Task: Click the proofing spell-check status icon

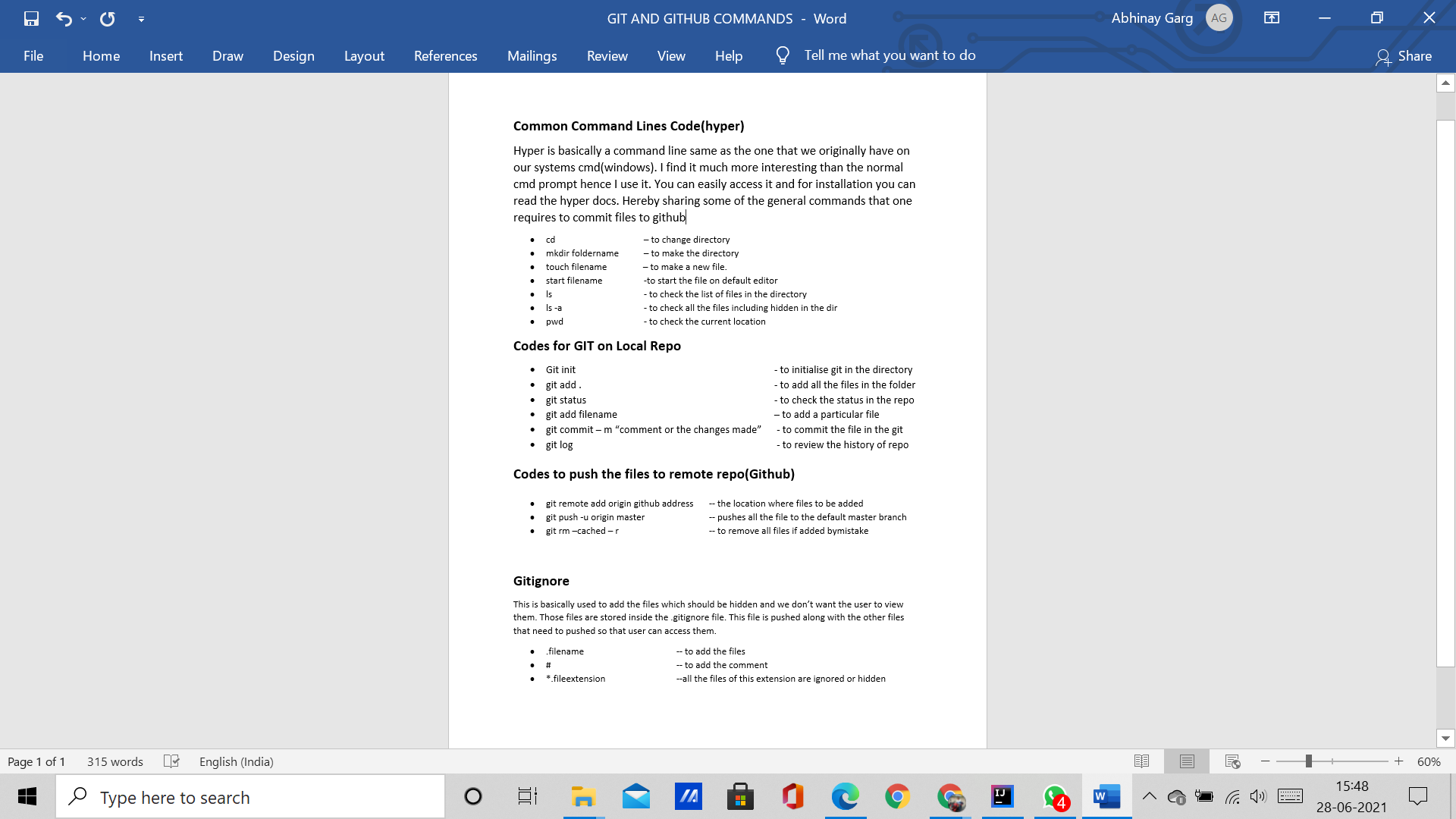Action: [171, 761]
